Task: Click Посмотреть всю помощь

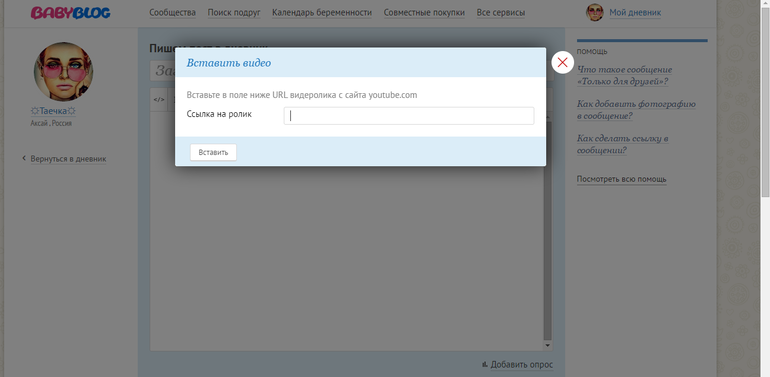Action: click(621, 179)
